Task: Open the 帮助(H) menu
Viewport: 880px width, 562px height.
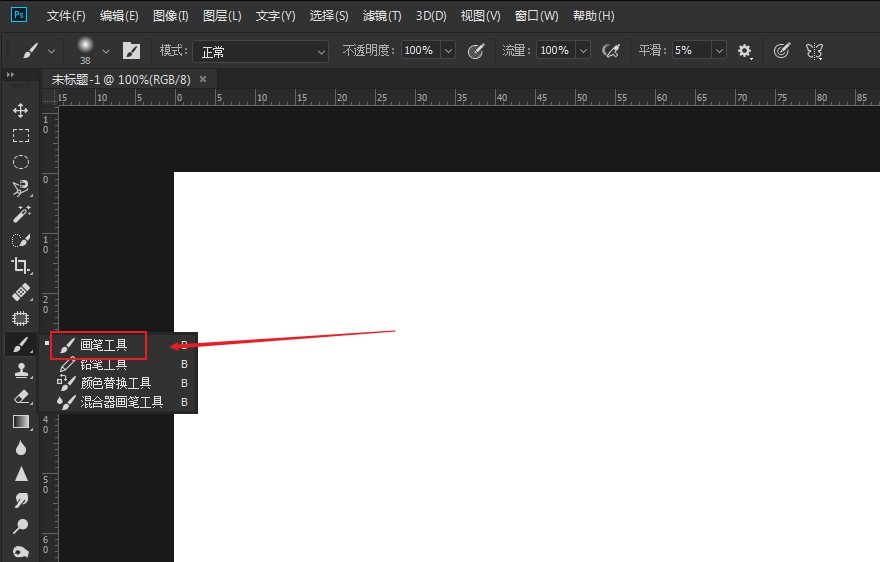Action: click(x=594, y=16)
